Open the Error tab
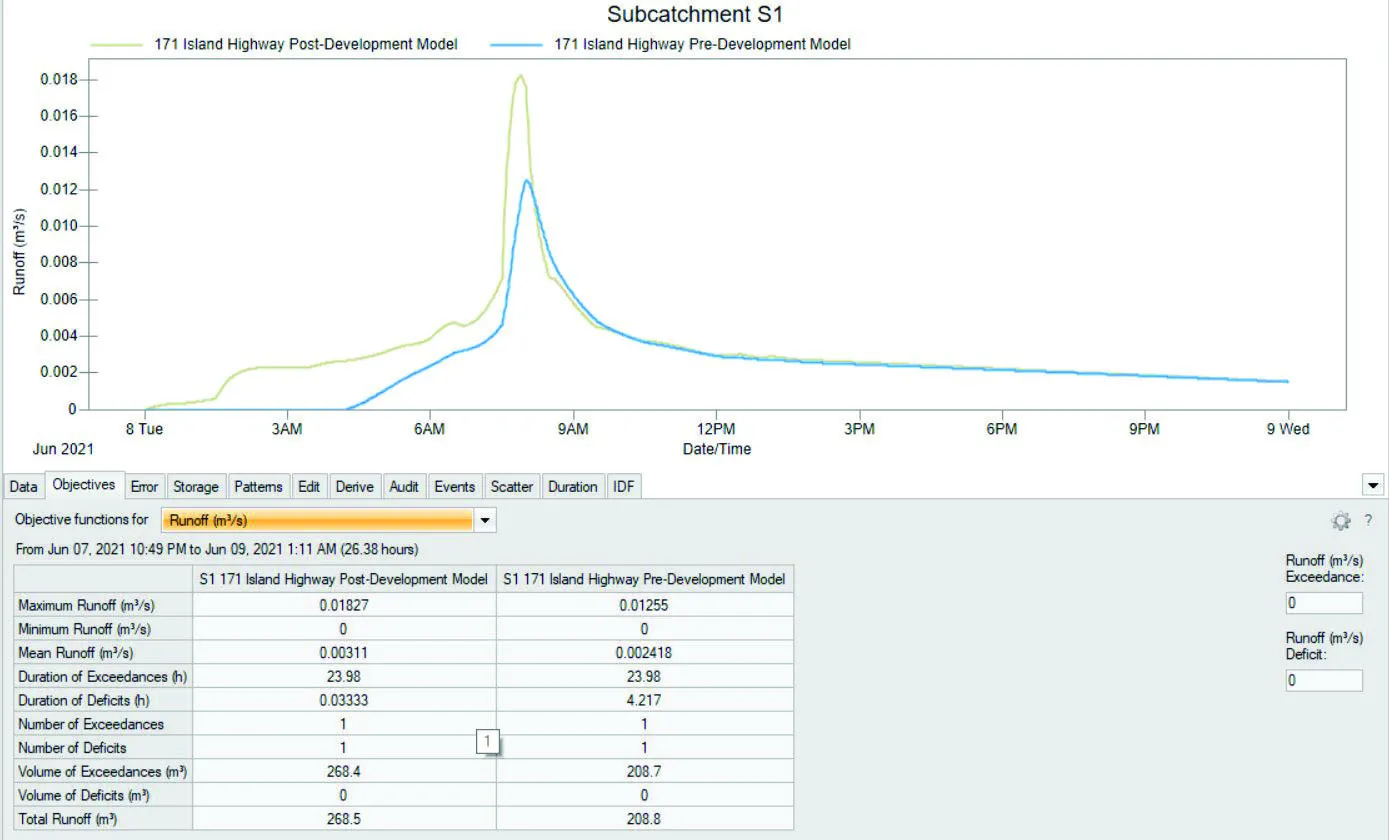The width and height of the screenshot is (1389, 840). pos(144,487)
